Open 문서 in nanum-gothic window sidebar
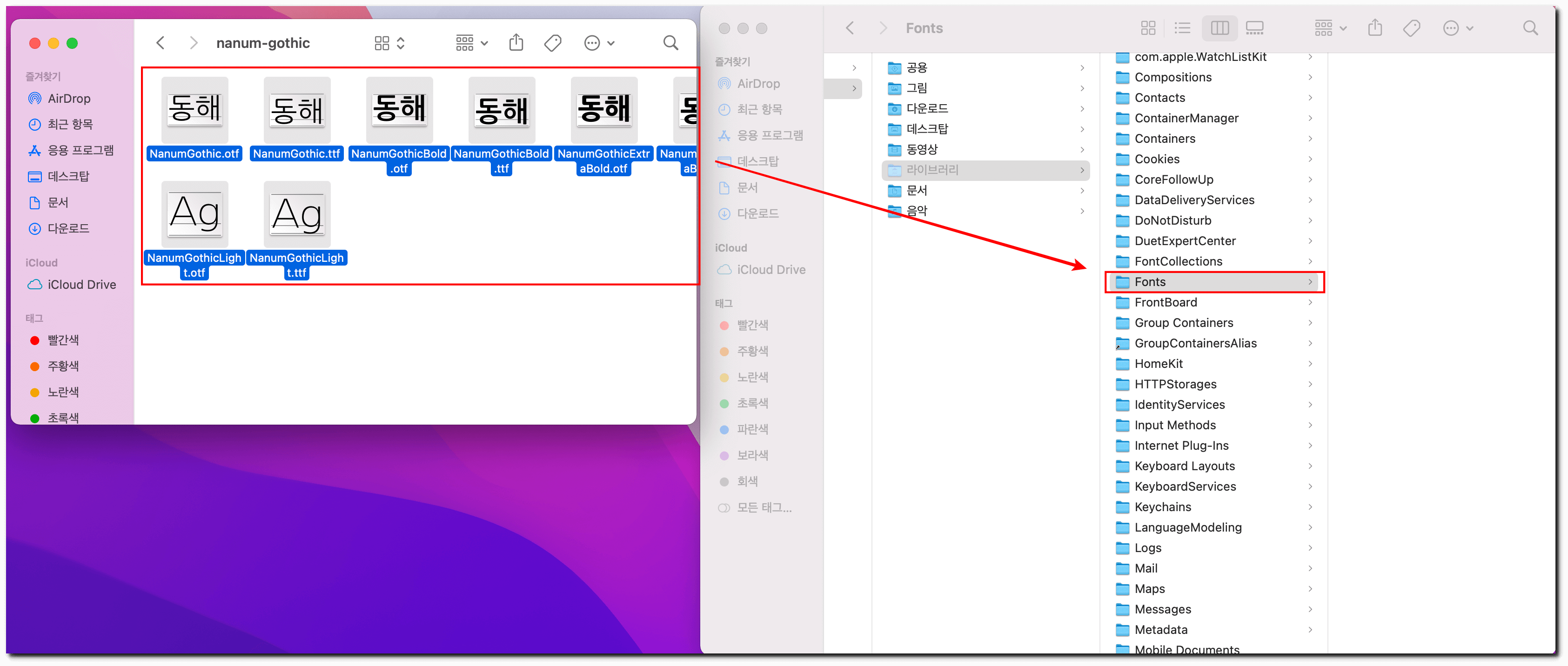 pos(49,202)
